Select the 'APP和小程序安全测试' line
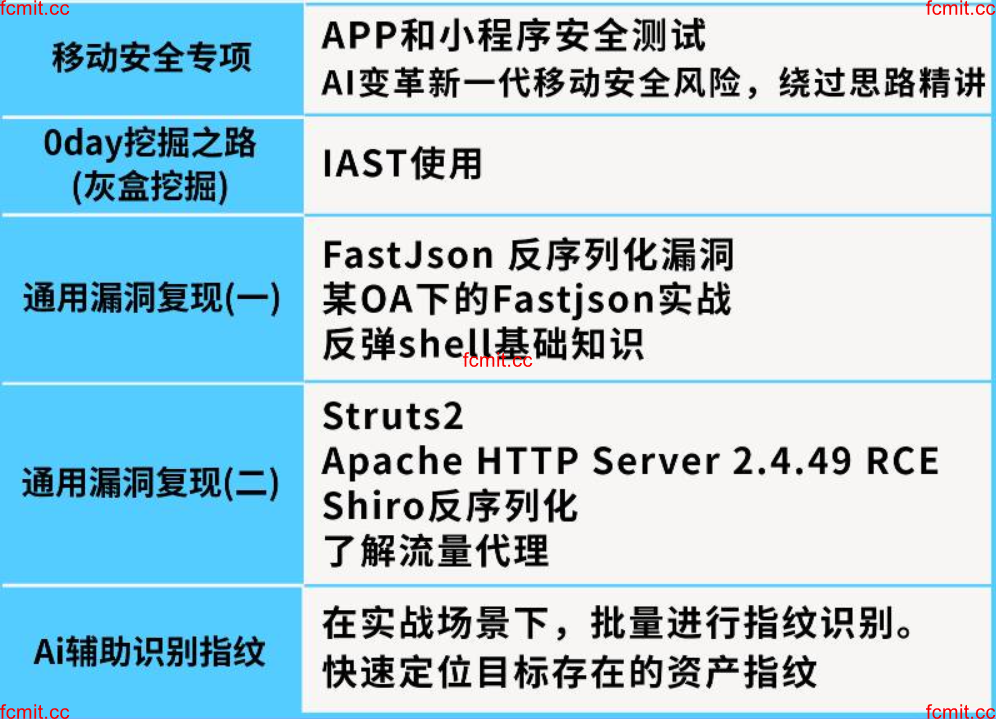The width and height of the screenshot is (996, 719). (514, 35)
